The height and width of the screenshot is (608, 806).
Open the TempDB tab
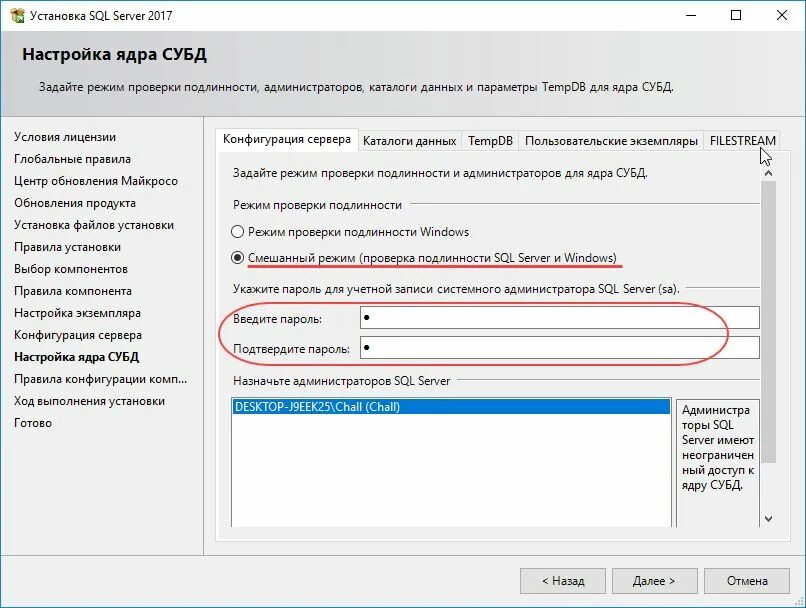pyautogui.click(x=490, y=141)
